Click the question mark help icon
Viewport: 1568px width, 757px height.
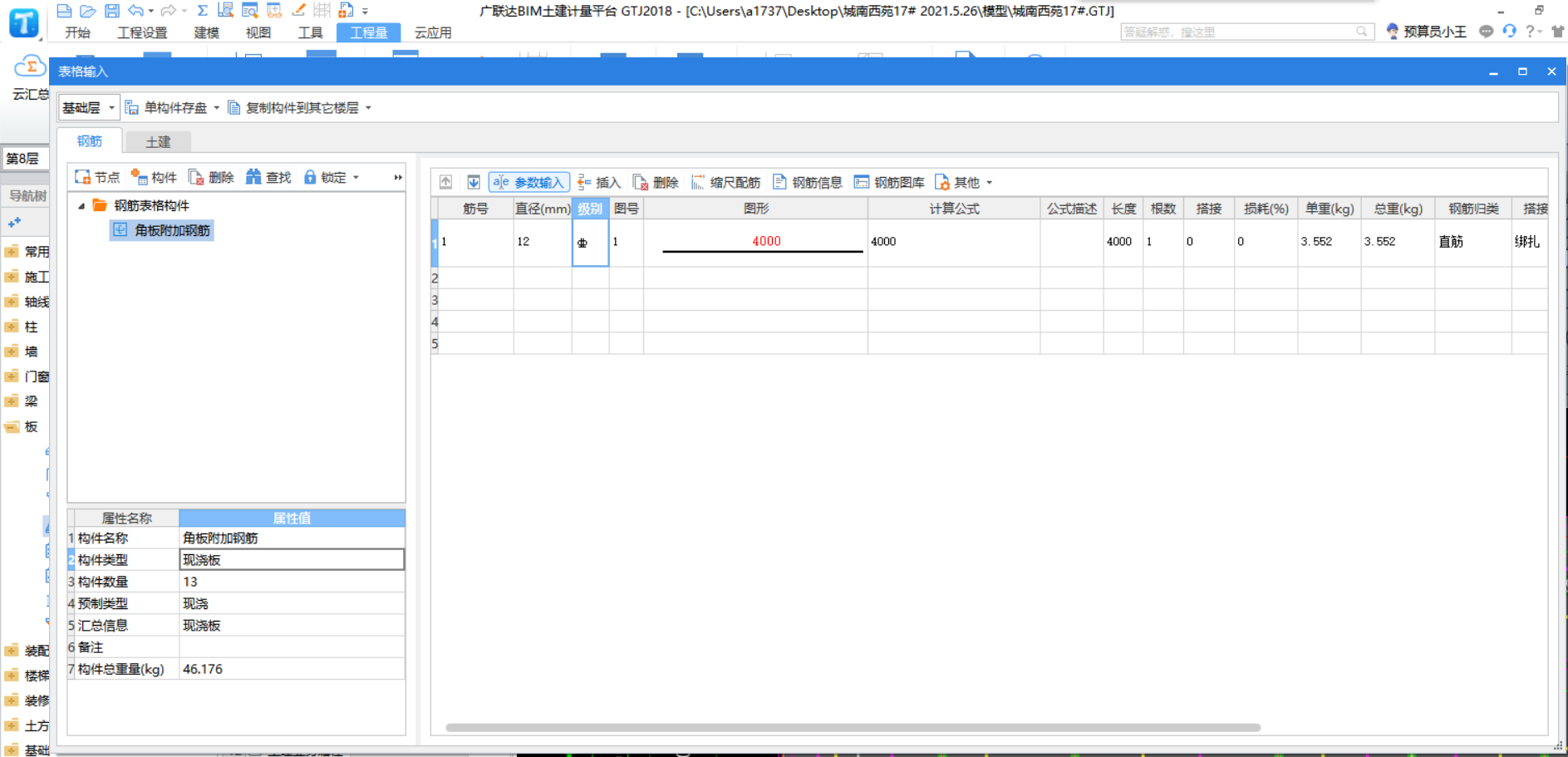[x=1530, y=32]
